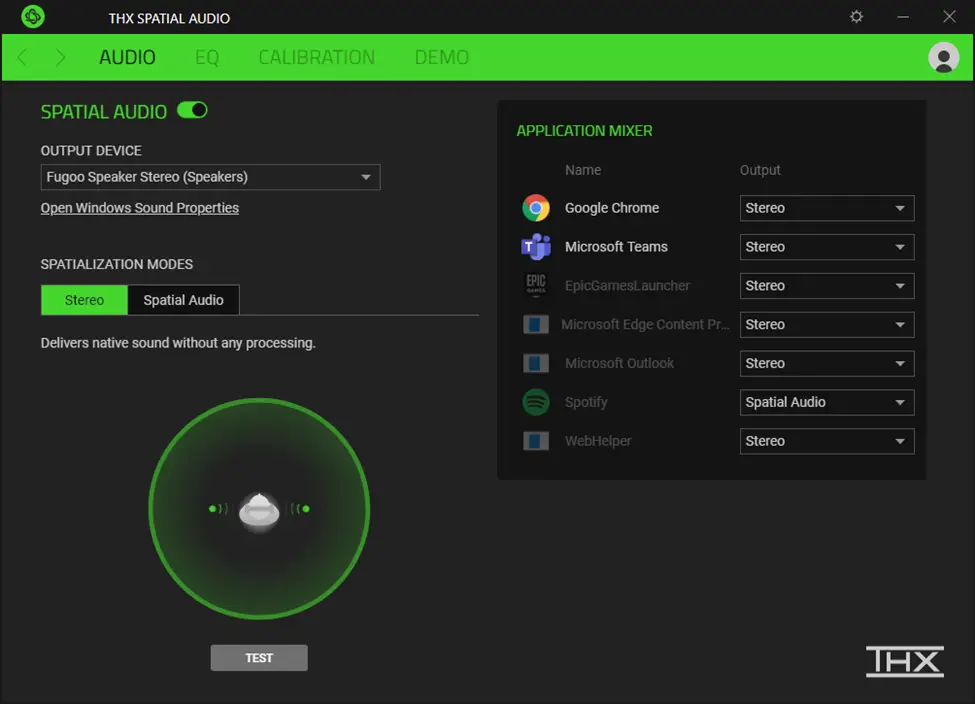Open Google Chrome output dropdown
975x704 pixels.
pos(826,208)
